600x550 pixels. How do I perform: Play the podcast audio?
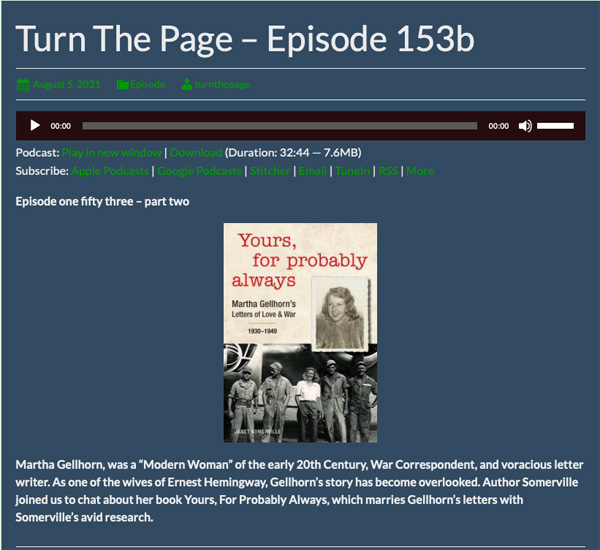tap(35, 126)
